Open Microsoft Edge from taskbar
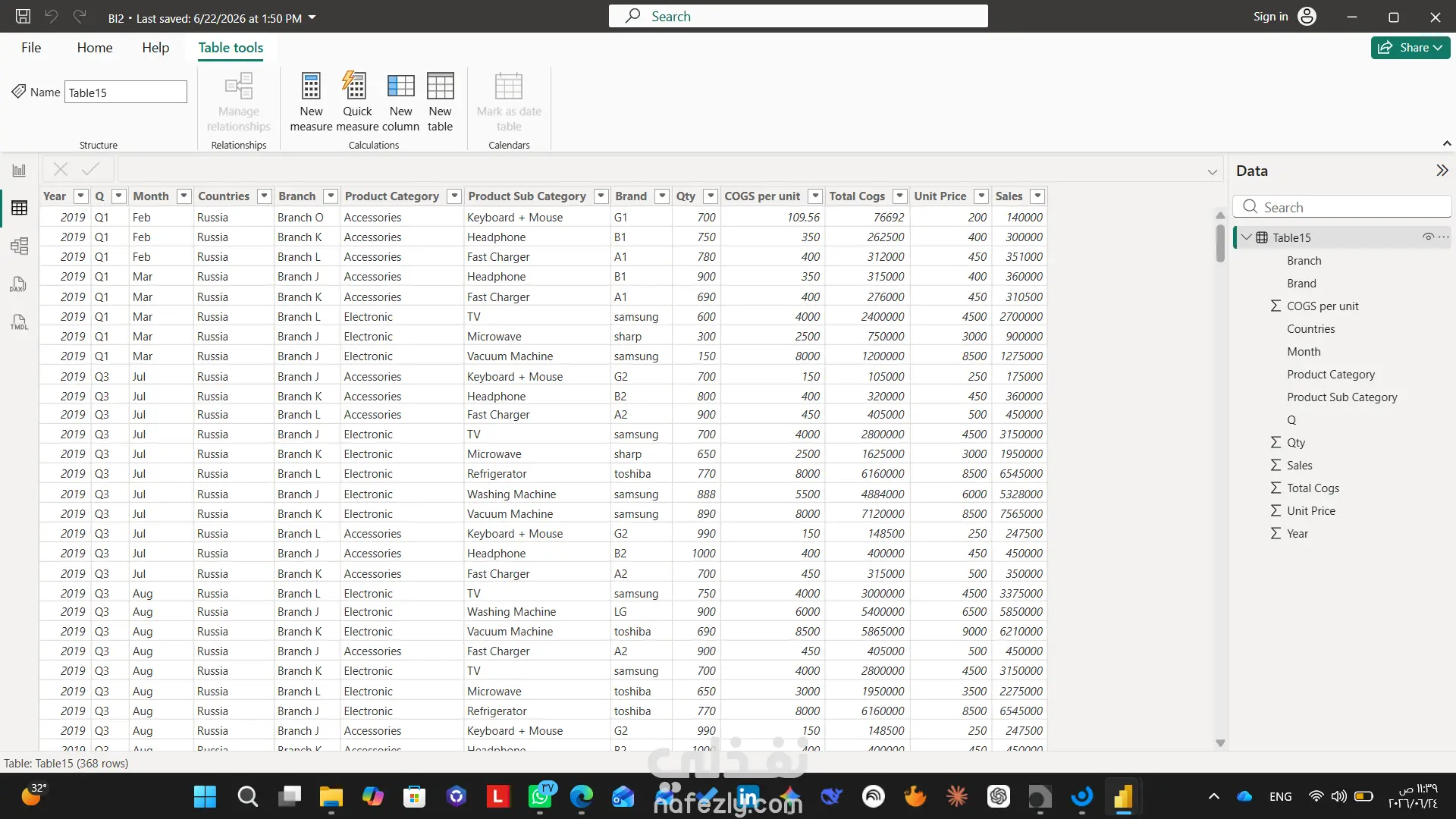The image size is (1456, 819). click(x=582, y=796)
